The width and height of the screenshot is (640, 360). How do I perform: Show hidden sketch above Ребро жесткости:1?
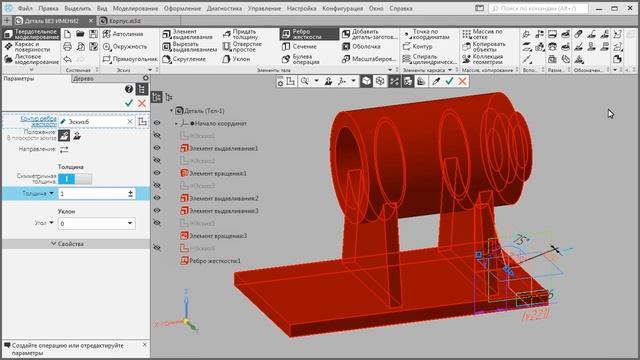point(157,248)
